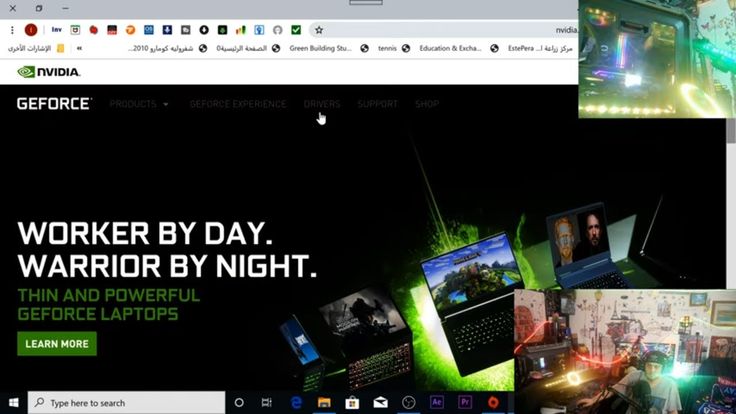The image size is (736, 414).
Task: Click the orange round extension icon
Action: (130, 30)
